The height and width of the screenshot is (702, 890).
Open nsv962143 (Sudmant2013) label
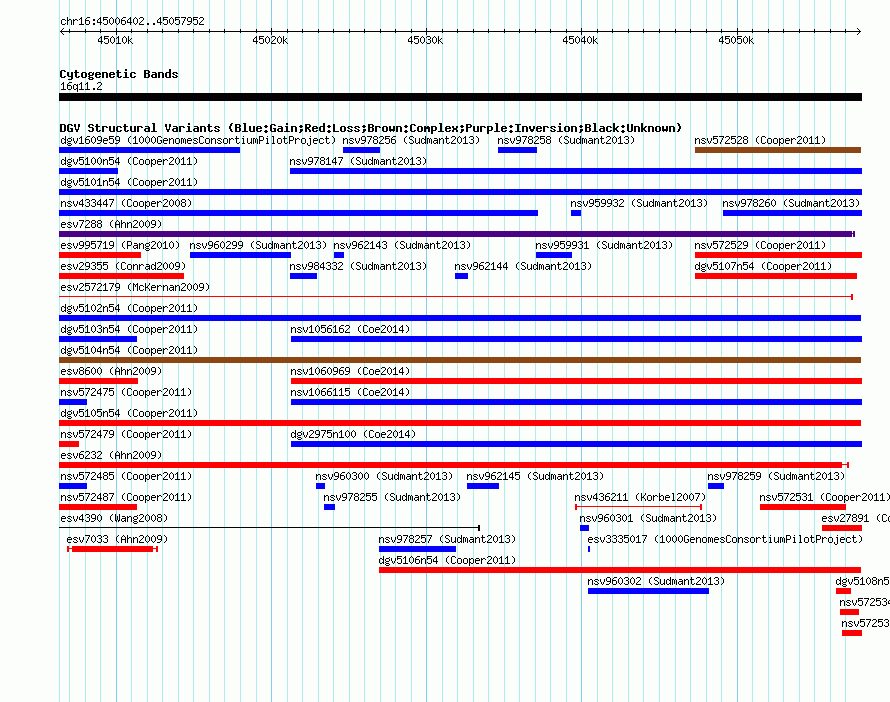coord(402,245)
